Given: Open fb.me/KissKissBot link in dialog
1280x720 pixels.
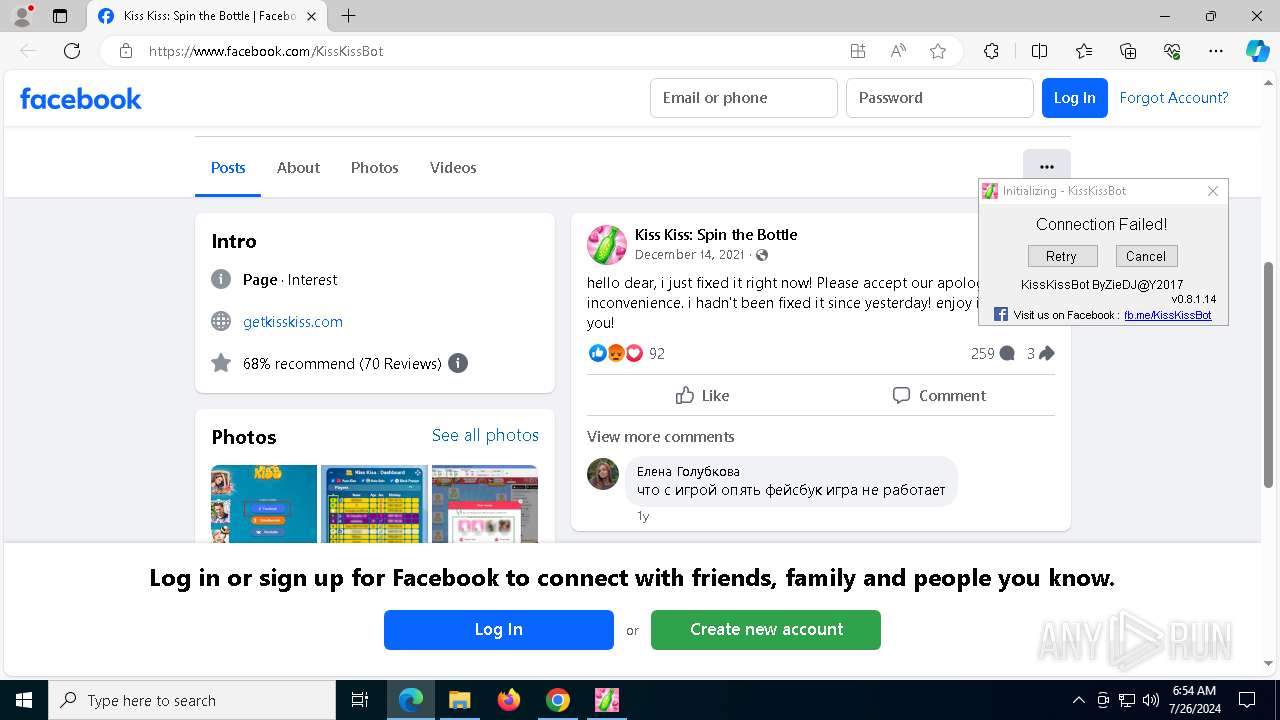Looking at the screenshot, I should (x=1167, y=315).
